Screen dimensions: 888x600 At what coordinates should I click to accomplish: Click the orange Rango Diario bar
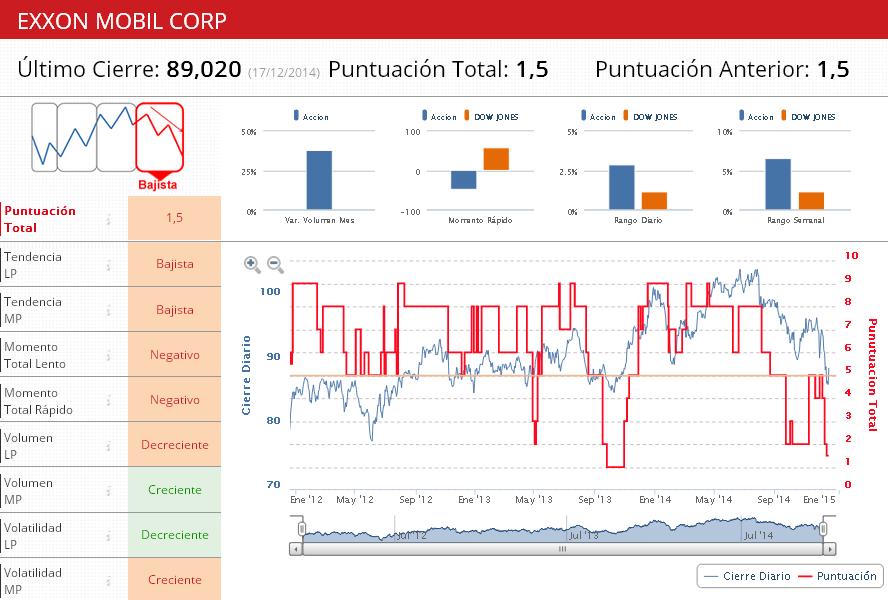(x=654, y=201)
